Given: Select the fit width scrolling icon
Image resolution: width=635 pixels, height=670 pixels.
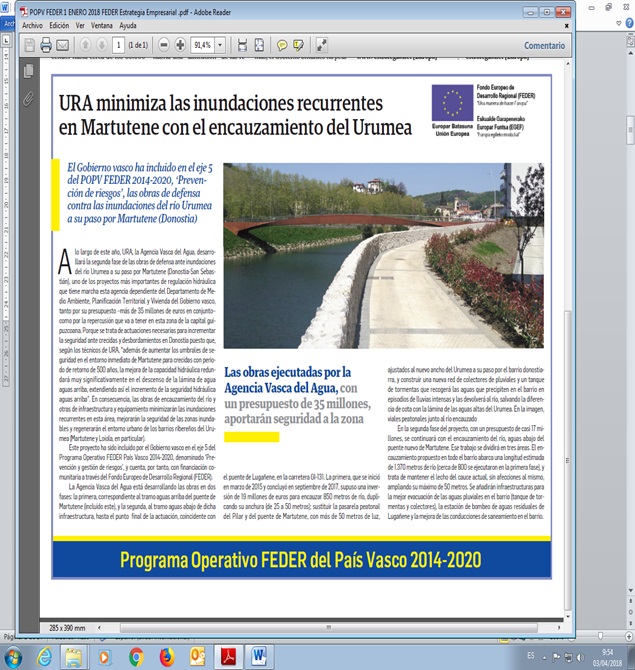Looking at the screenshot, I should tap(242, 45).
